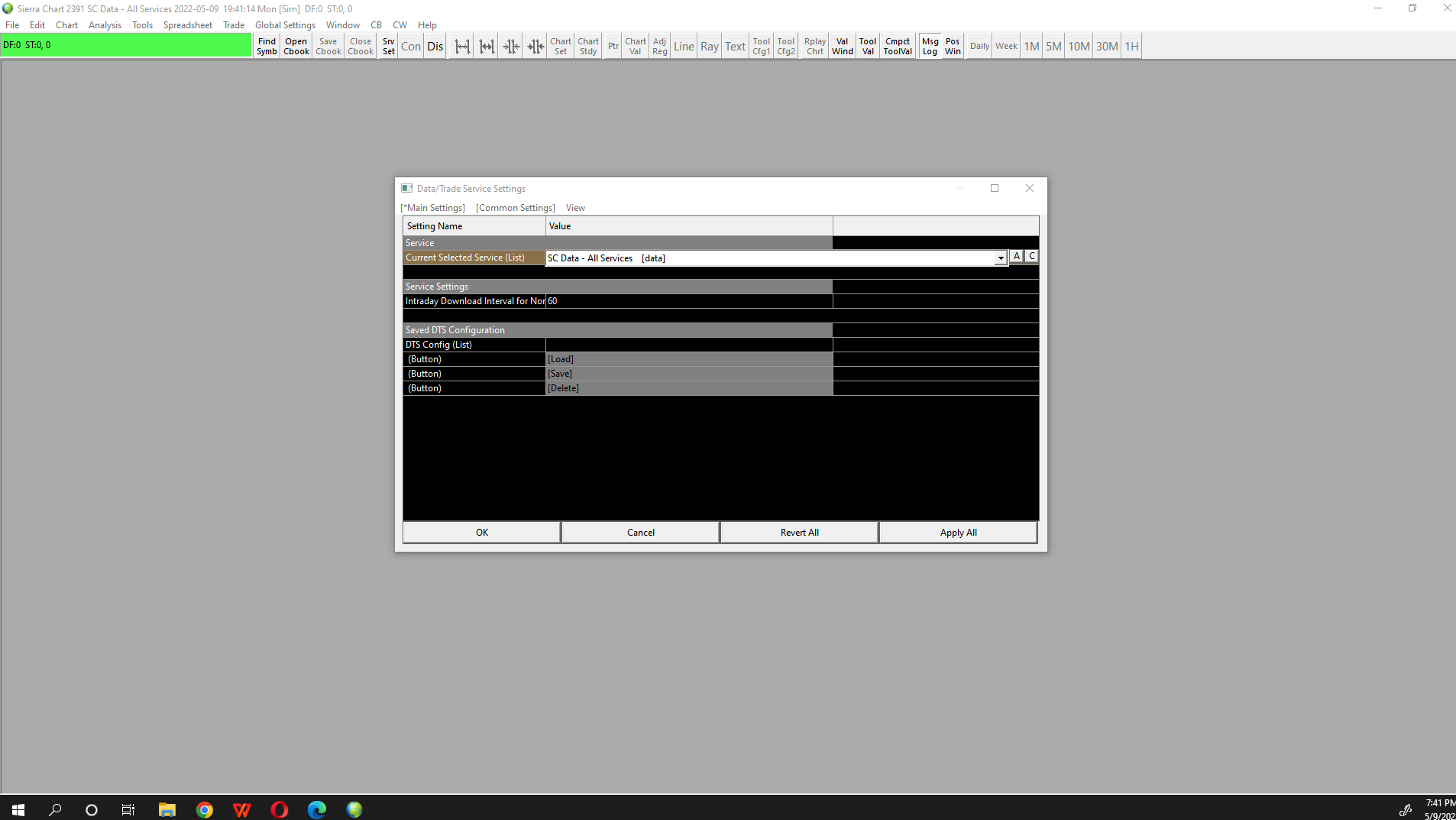Set the 1M timeframe

coord(1032,47)
